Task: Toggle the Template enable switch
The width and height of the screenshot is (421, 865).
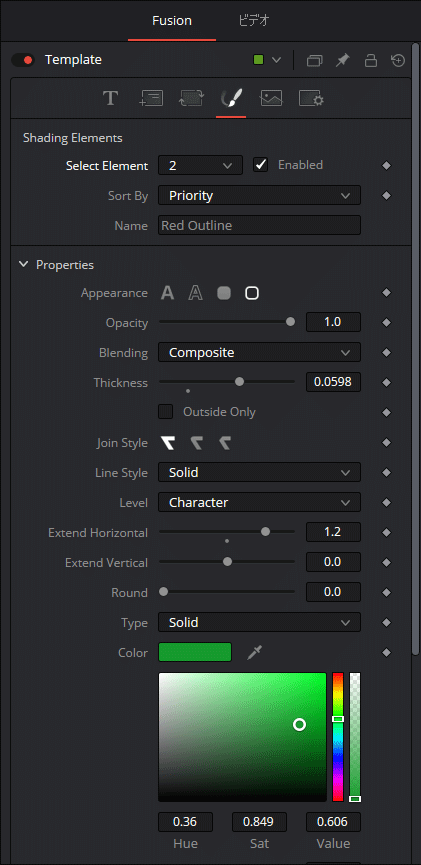Action: [x=23, y=60]
